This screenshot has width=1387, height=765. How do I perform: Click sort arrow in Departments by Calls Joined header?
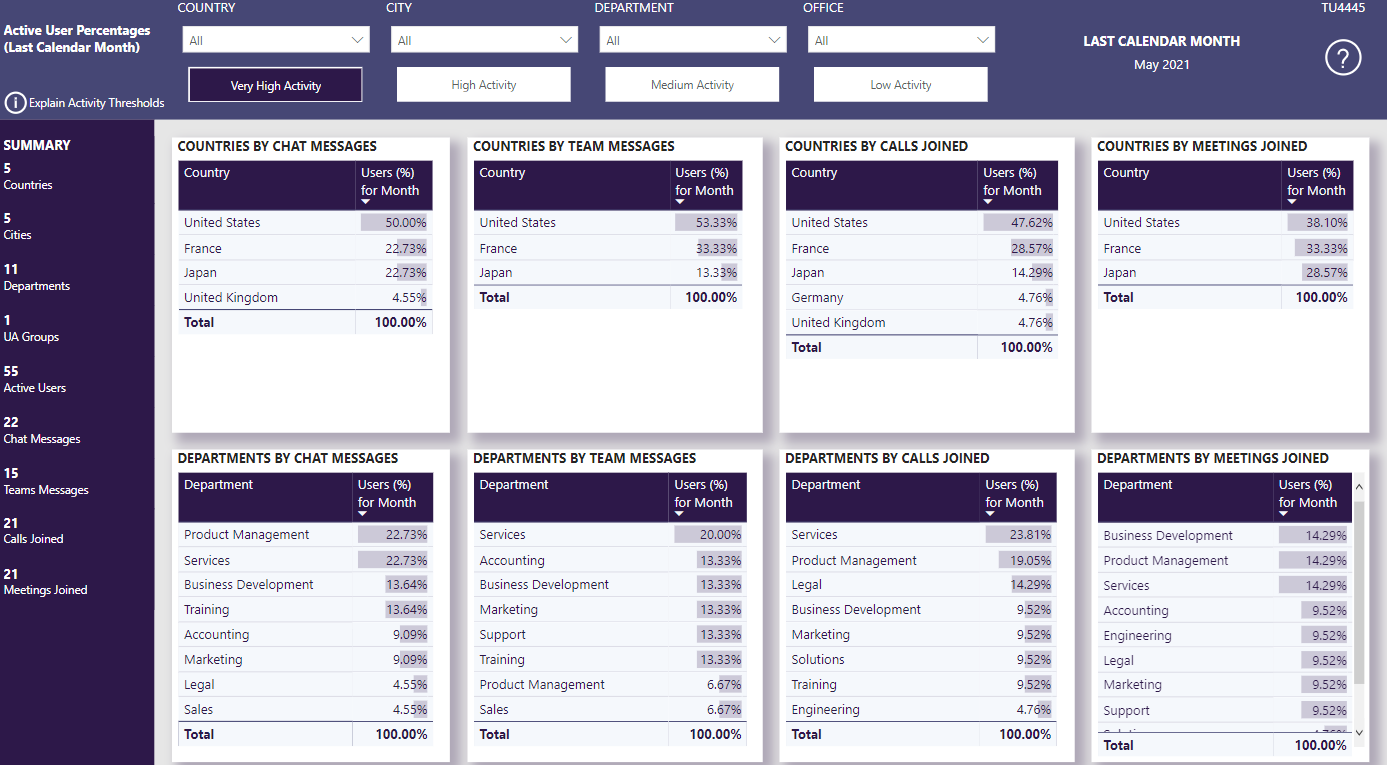990,515
